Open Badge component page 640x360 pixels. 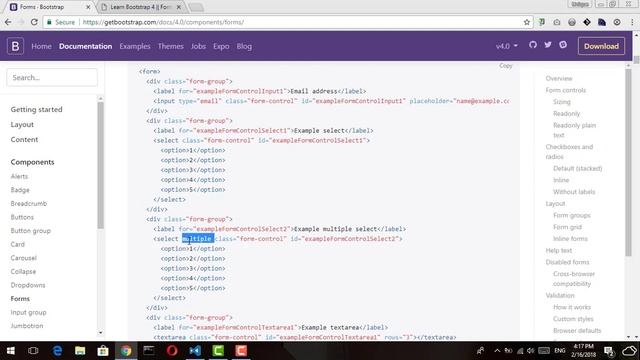(x=20, y=190)
